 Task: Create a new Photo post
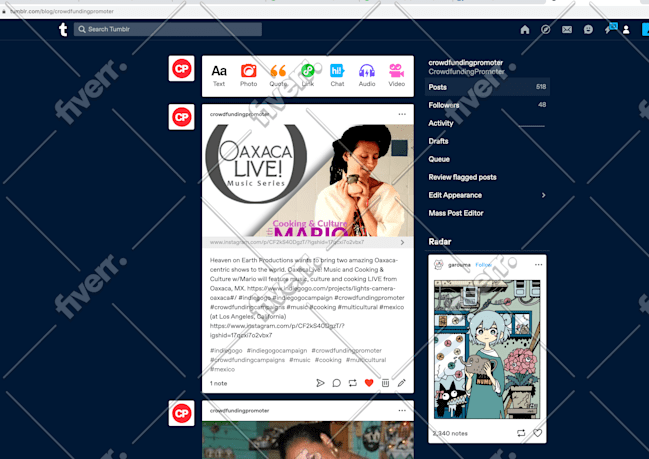pos(248,75)
